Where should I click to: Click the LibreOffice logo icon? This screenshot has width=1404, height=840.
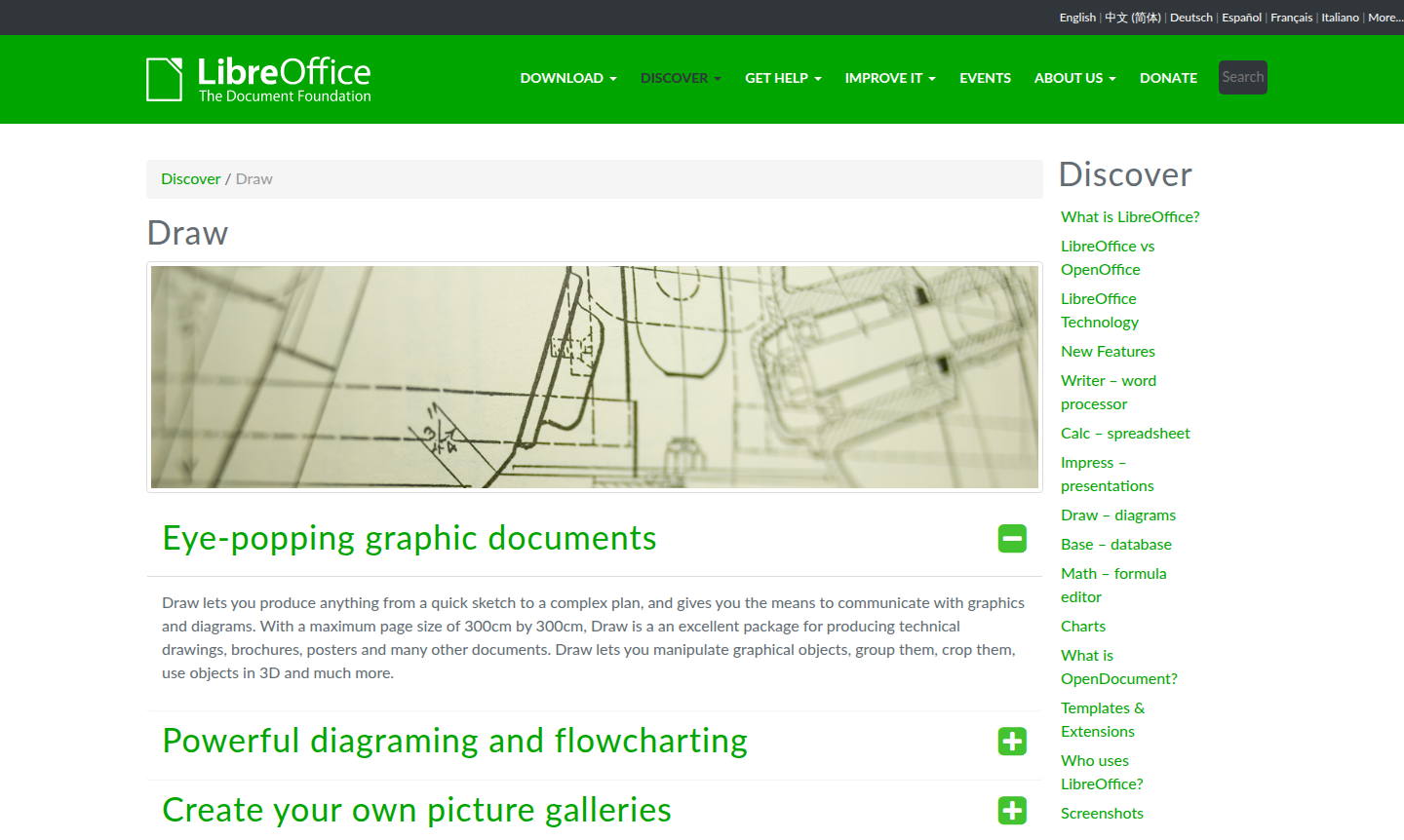(x=164, y=79)
